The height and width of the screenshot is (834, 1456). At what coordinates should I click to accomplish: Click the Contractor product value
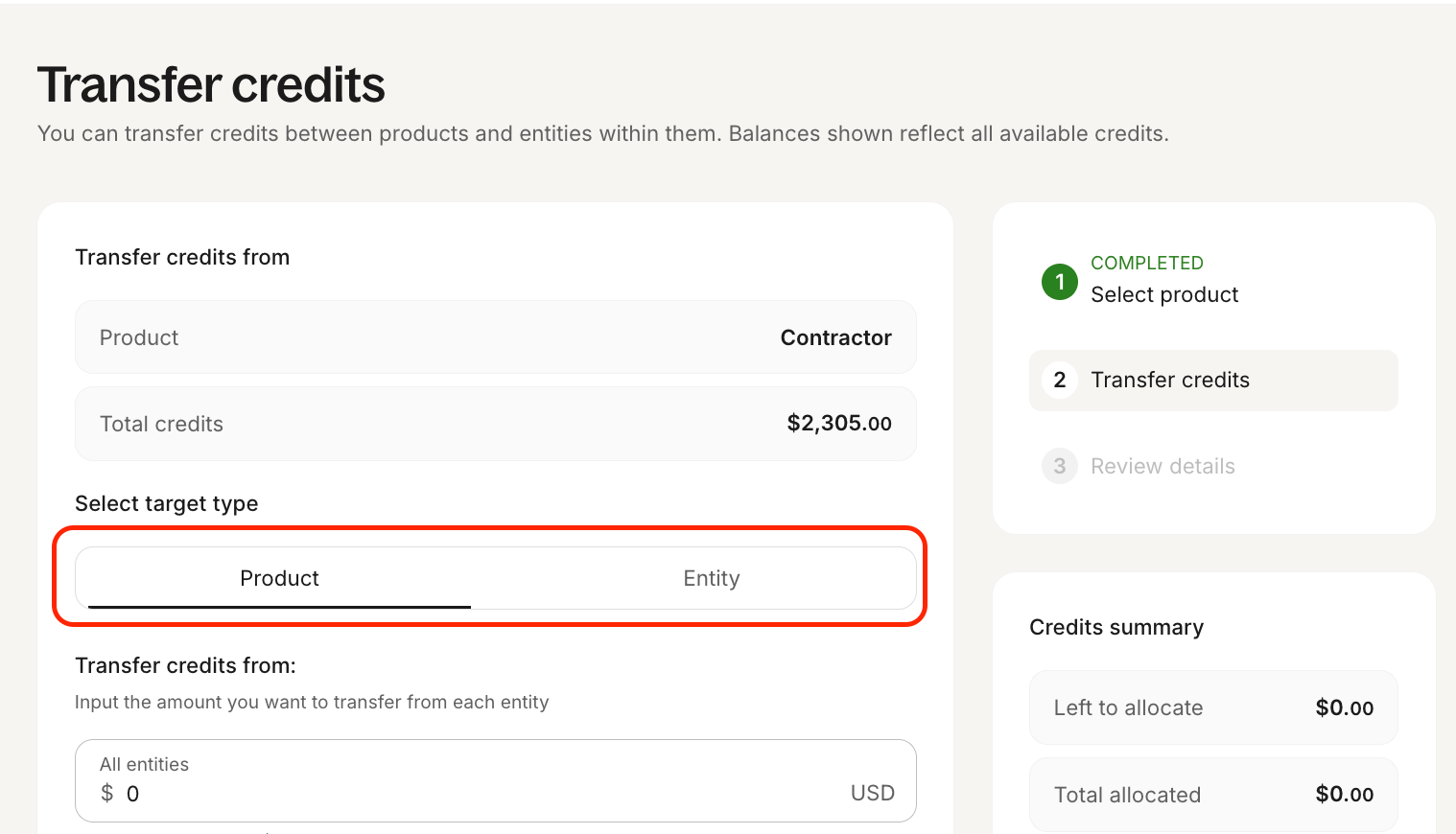(x=835, y=338)
